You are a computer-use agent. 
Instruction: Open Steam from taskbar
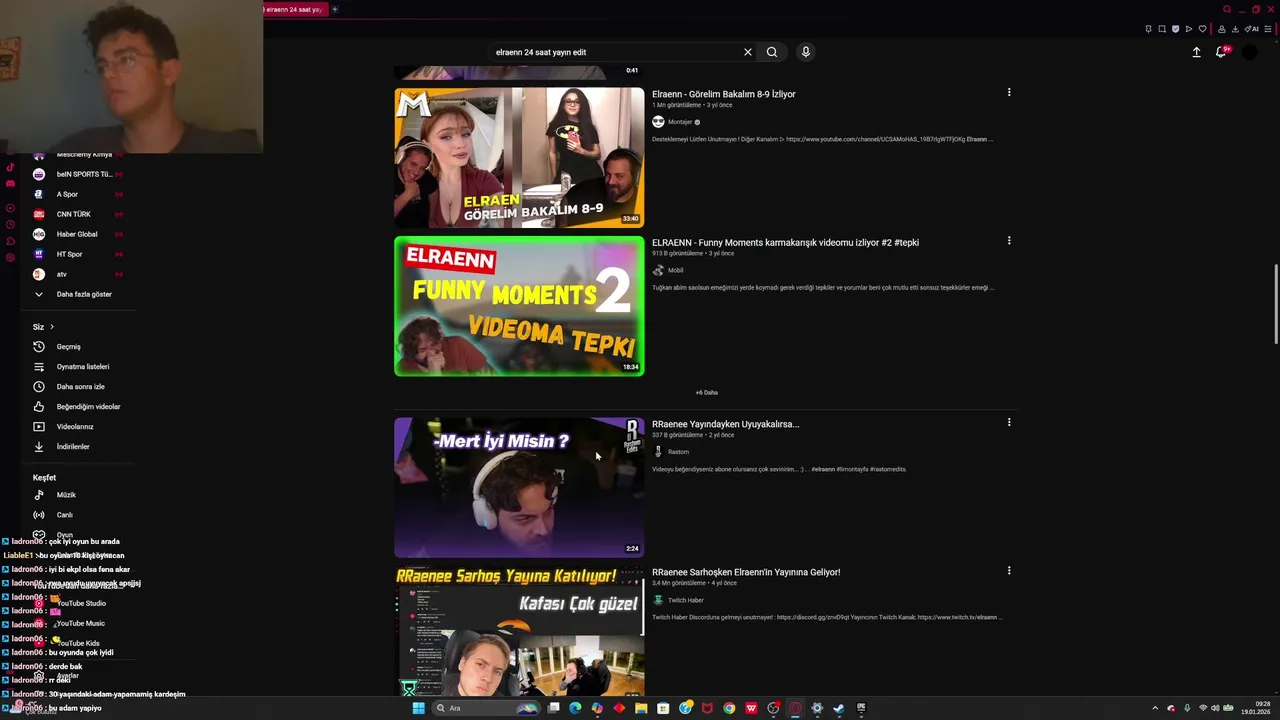pyautogui.click(x=838, y=708)
